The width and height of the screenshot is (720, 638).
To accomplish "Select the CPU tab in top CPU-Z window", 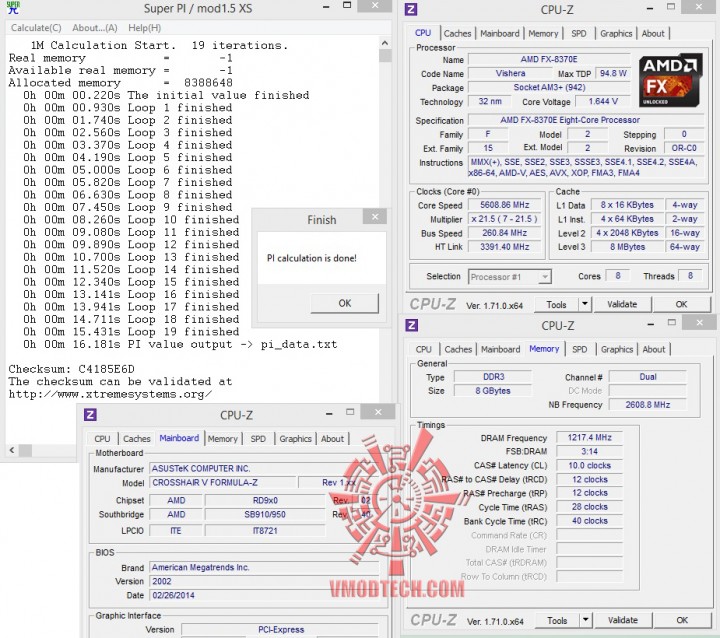I will tap(423, 33).
